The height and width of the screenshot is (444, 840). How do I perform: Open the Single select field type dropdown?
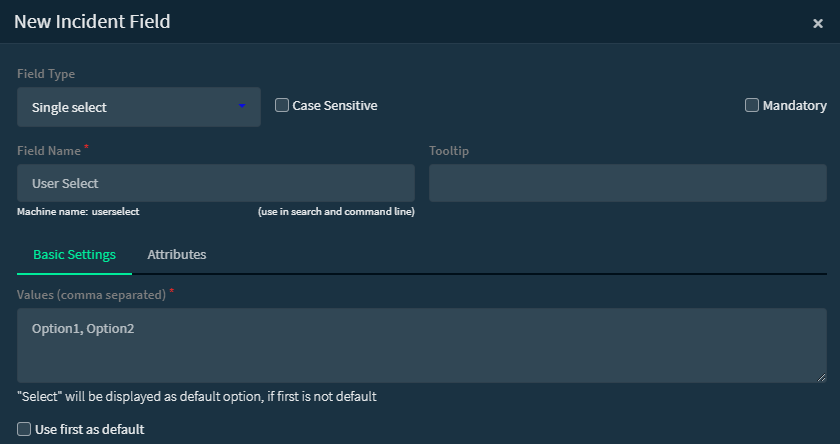[x=138, y=107]
